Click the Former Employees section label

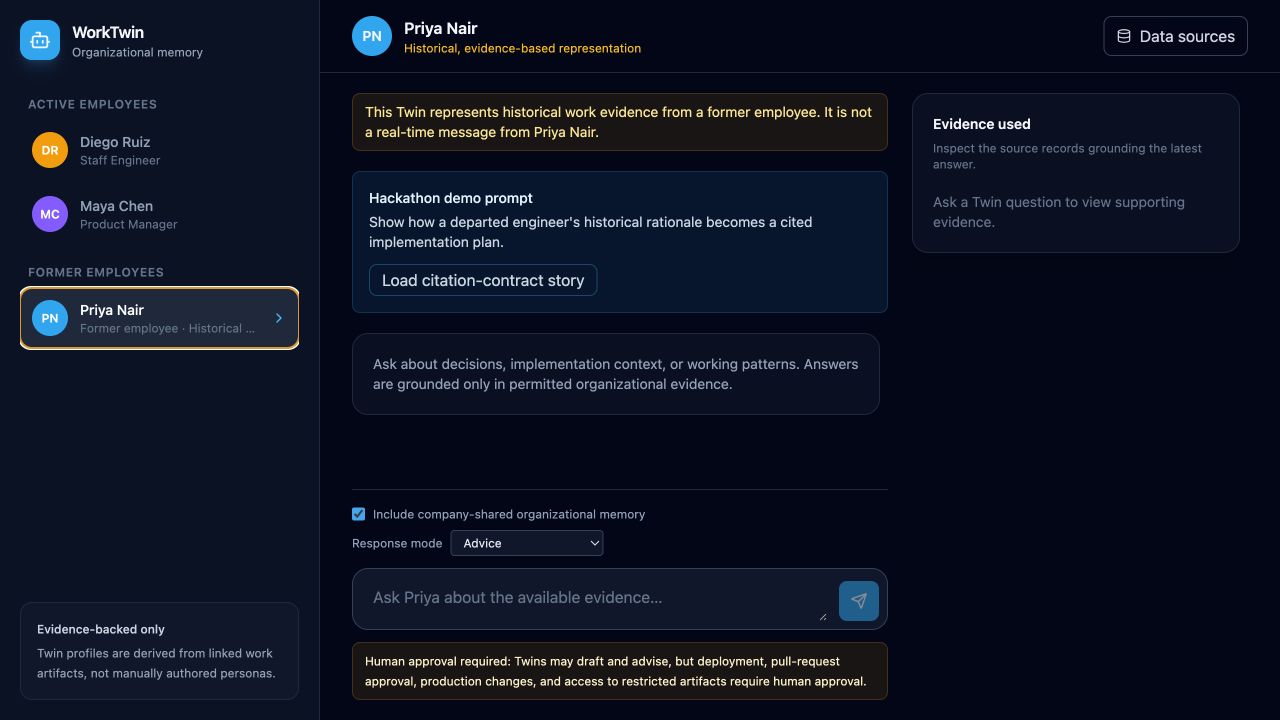pyautogui.click(x=96, y=272)
